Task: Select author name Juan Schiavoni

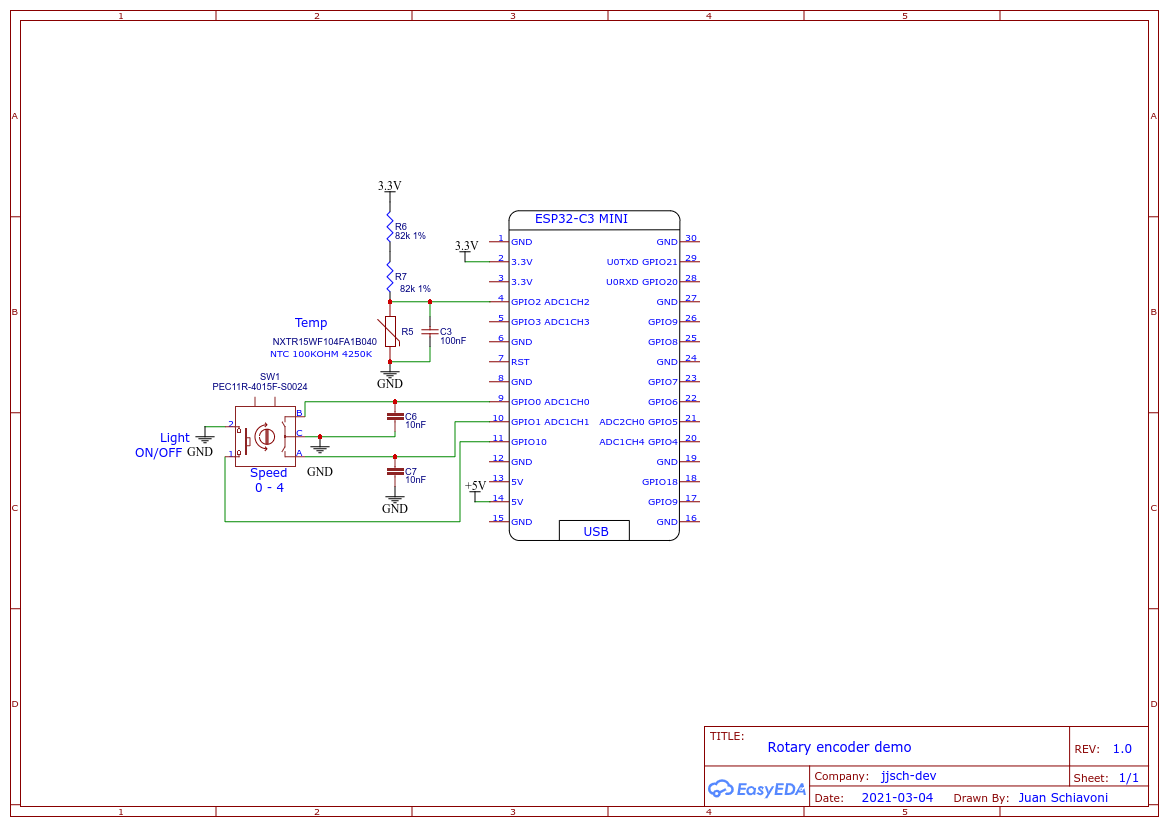Action: (1063, 797)
